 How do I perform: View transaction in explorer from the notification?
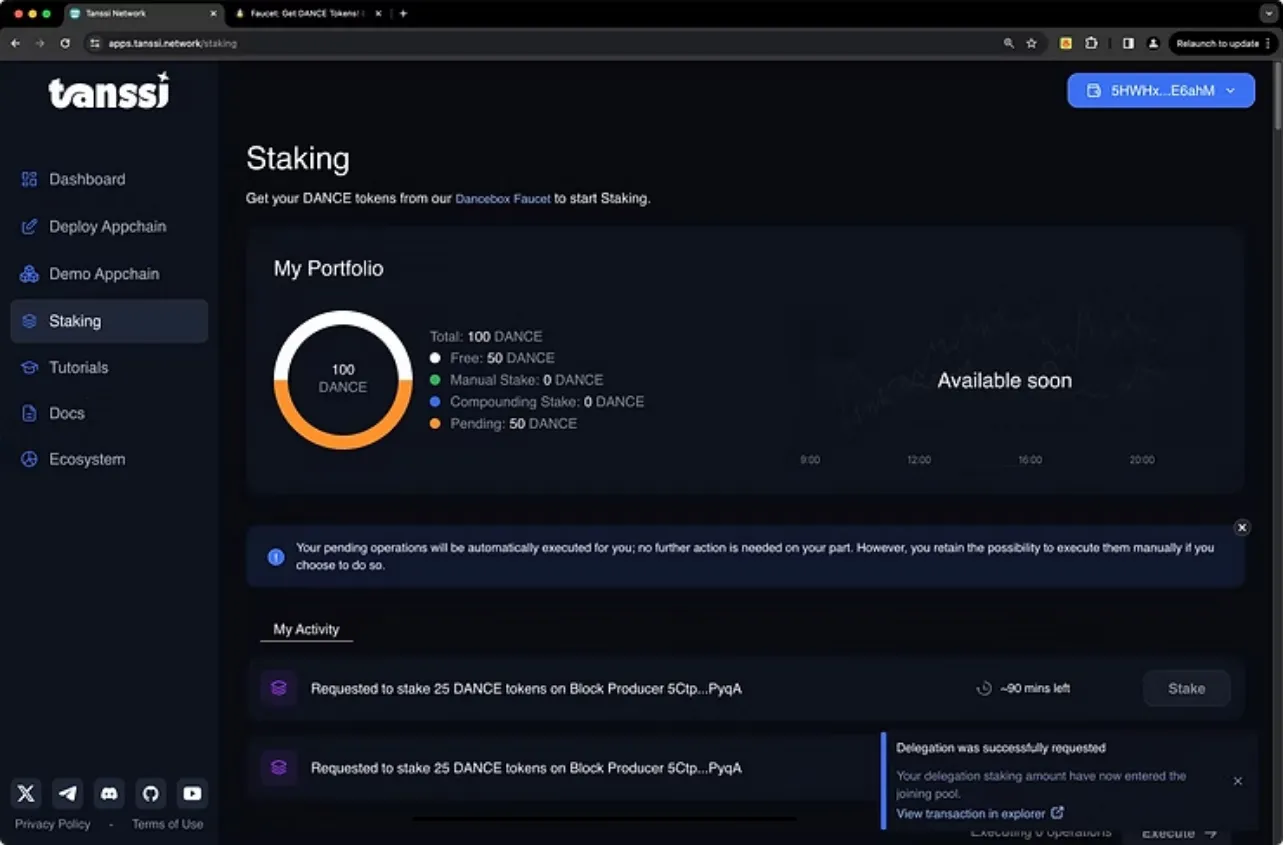(x=973, y=813)
